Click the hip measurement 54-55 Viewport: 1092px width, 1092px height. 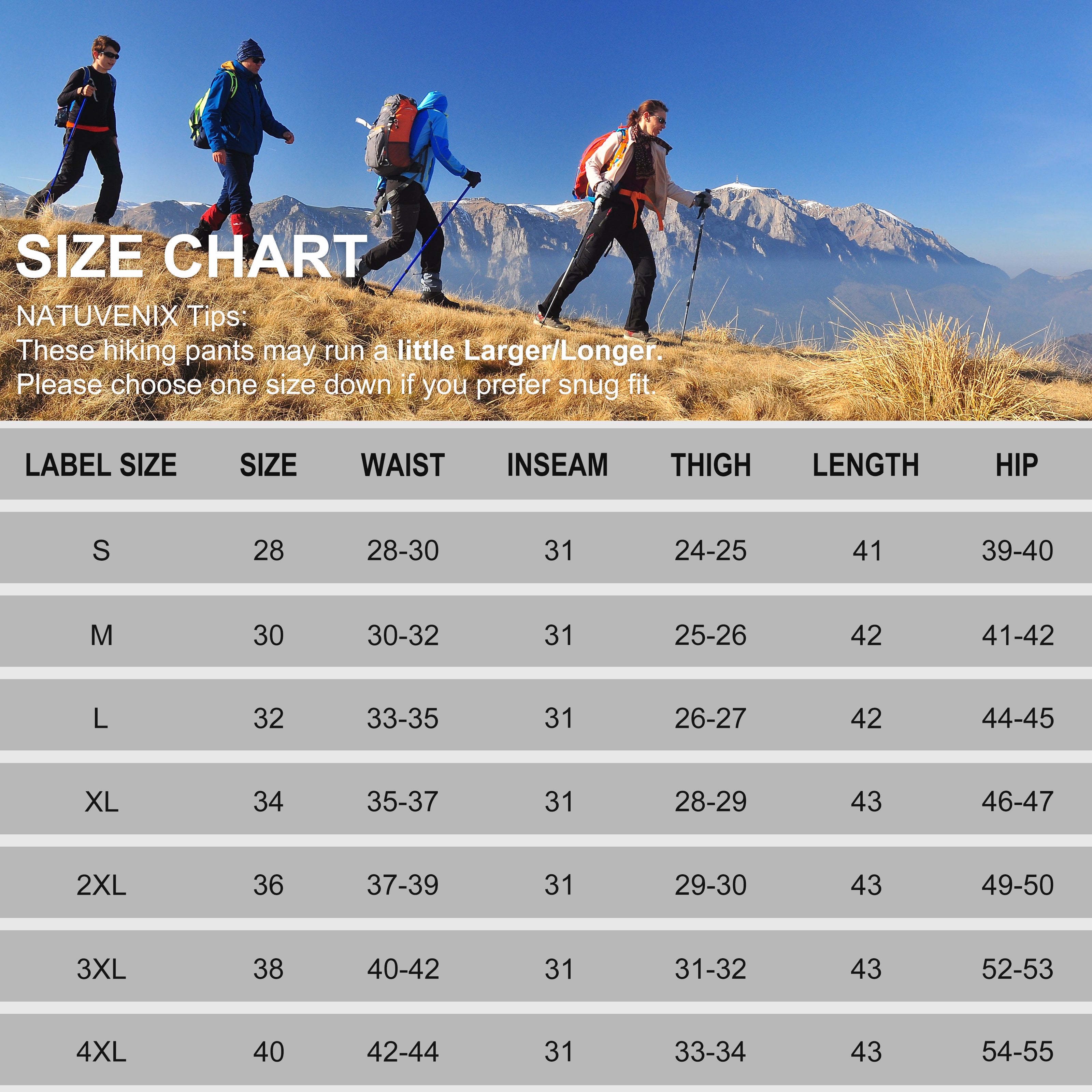point(1017,1052)
